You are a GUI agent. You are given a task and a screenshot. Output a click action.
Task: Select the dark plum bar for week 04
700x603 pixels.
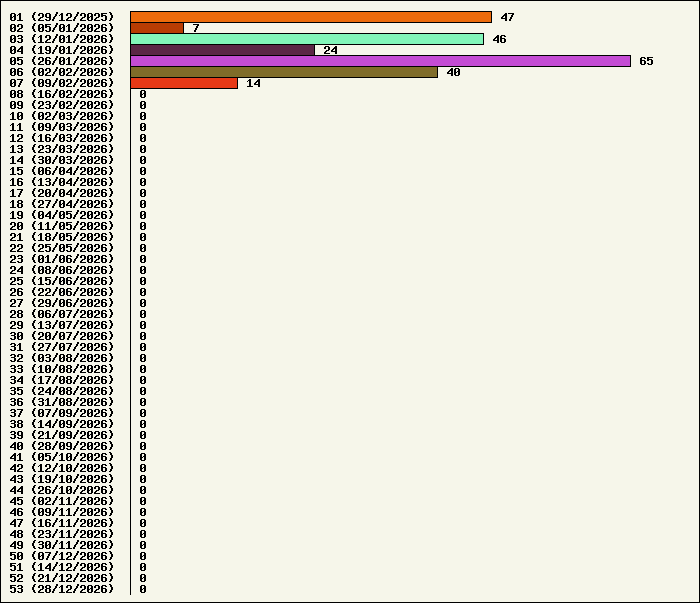click(x=222, y=50)
